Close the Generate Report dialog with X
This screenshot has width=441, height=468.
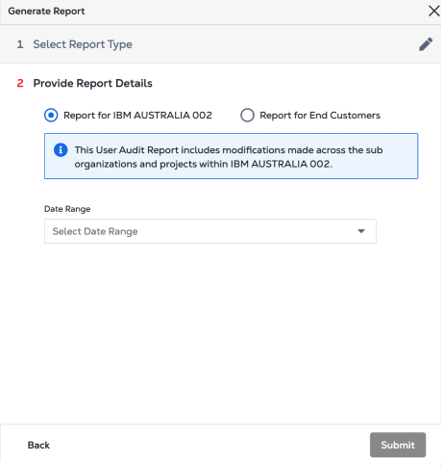pyautogui.click(x=434, y=11)
